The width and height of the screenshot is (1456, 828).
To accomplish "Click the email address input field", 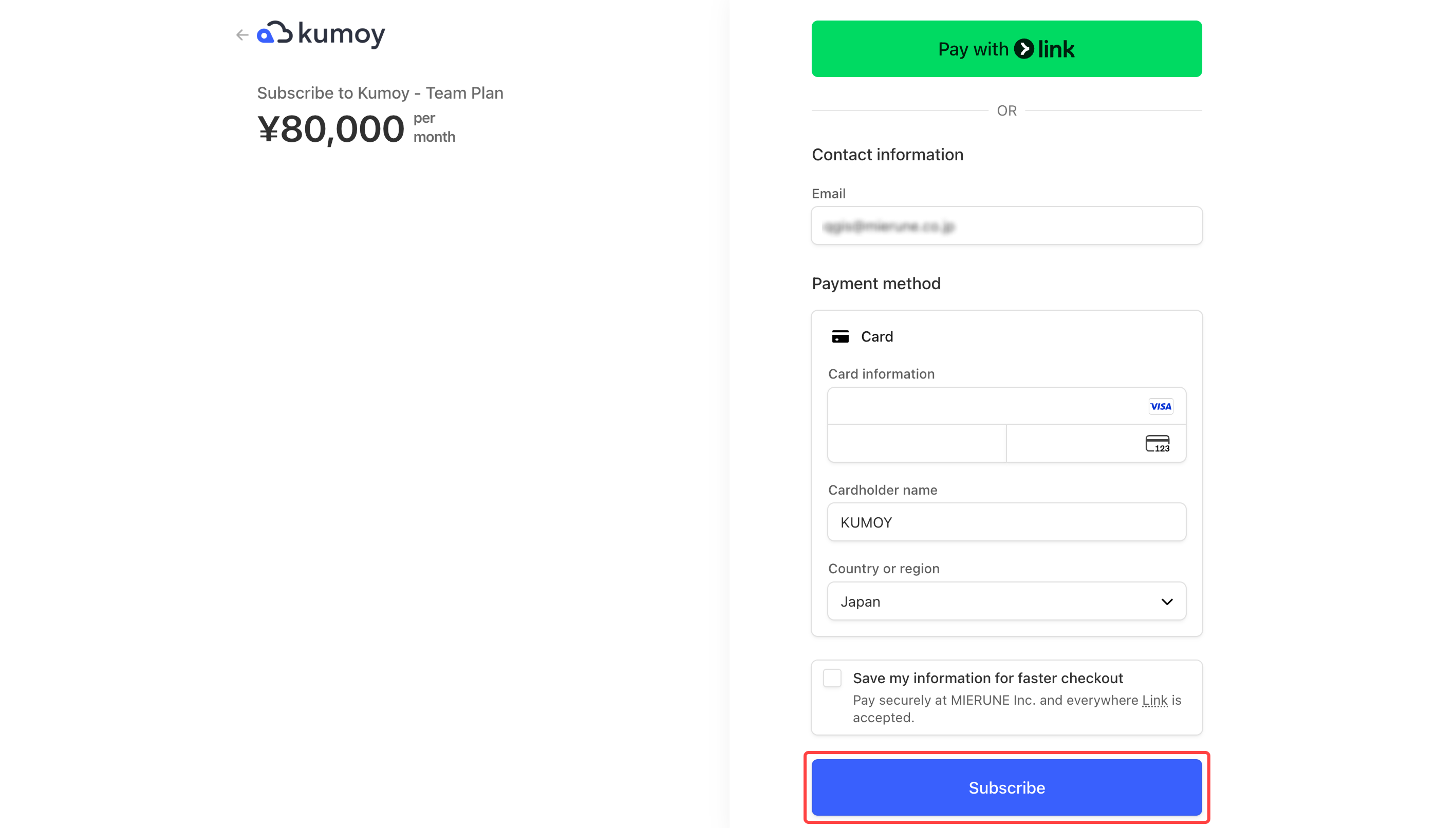I will click(x=1006, y=226).
